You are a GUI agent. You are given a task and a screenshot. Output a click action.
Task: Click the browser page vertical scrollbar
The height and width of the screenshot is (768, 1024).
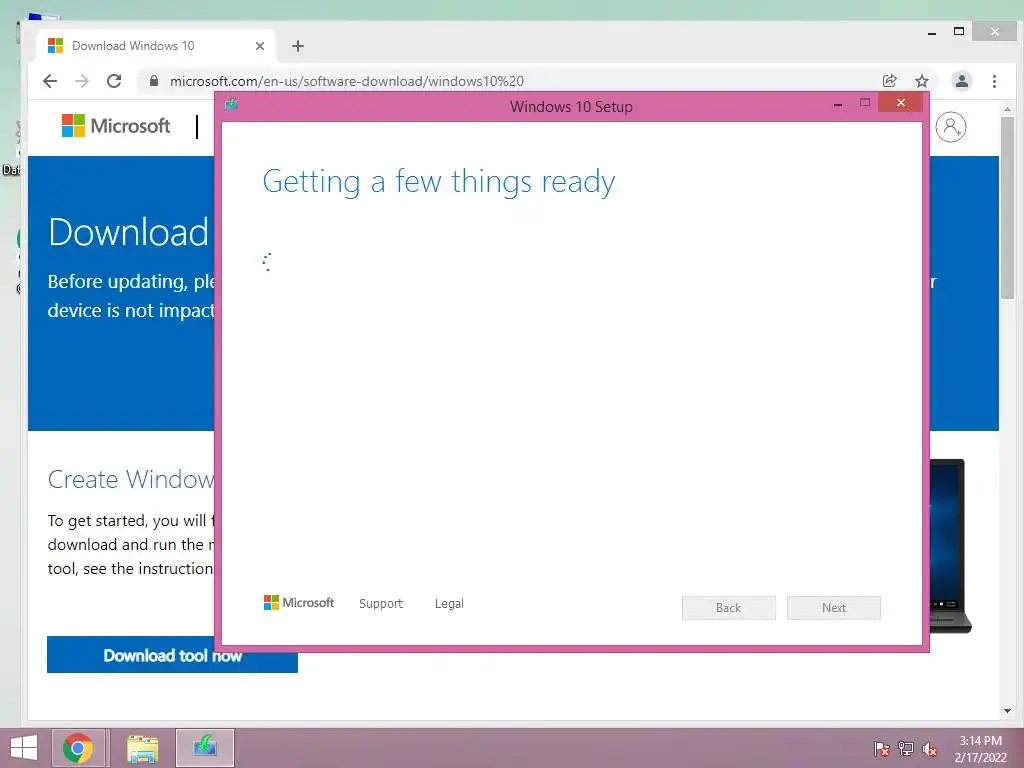[1007, 208]
